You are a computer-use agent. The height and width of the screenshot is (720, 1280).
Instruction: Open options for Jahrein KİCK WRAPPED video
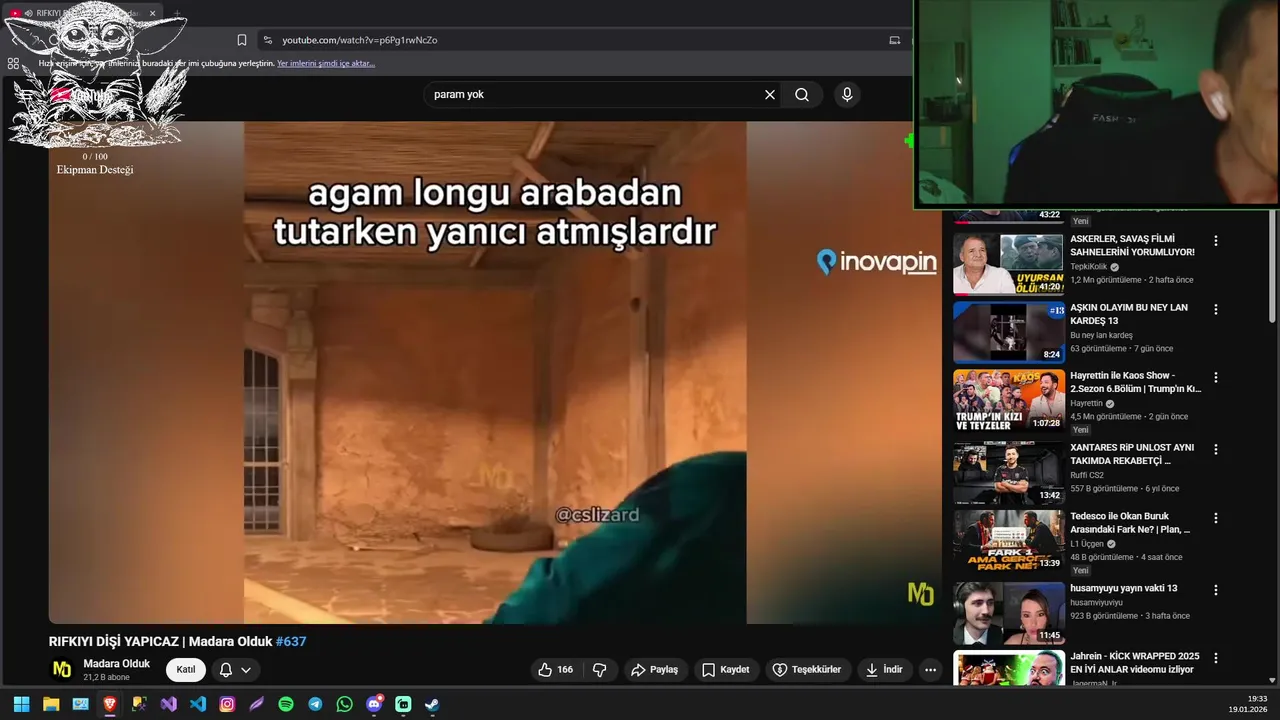pos(1216,658)
